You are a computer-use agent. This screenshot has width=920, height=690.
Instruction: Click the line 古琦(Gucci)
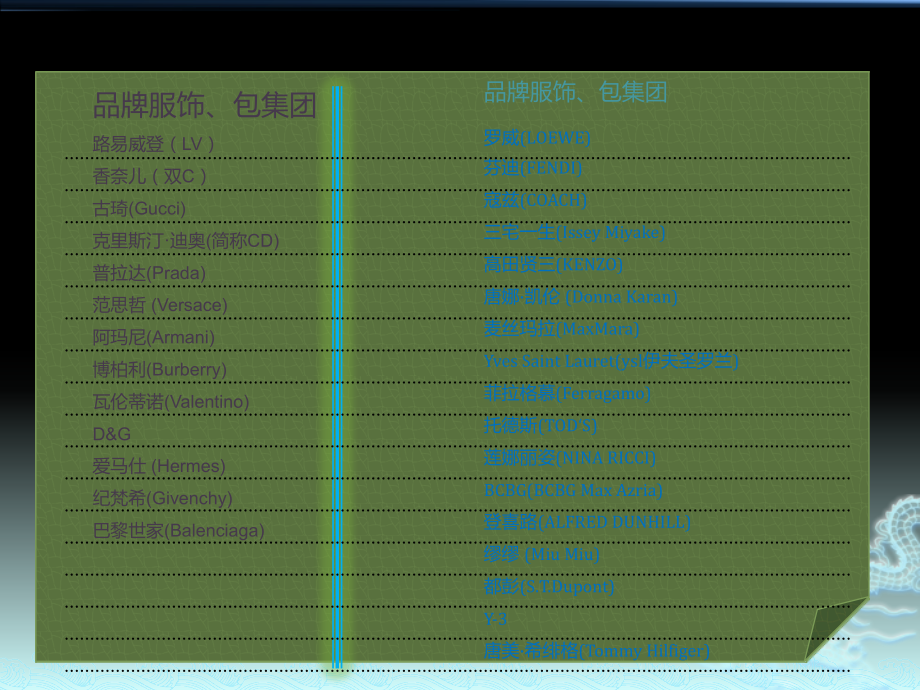tap(139, 208)
